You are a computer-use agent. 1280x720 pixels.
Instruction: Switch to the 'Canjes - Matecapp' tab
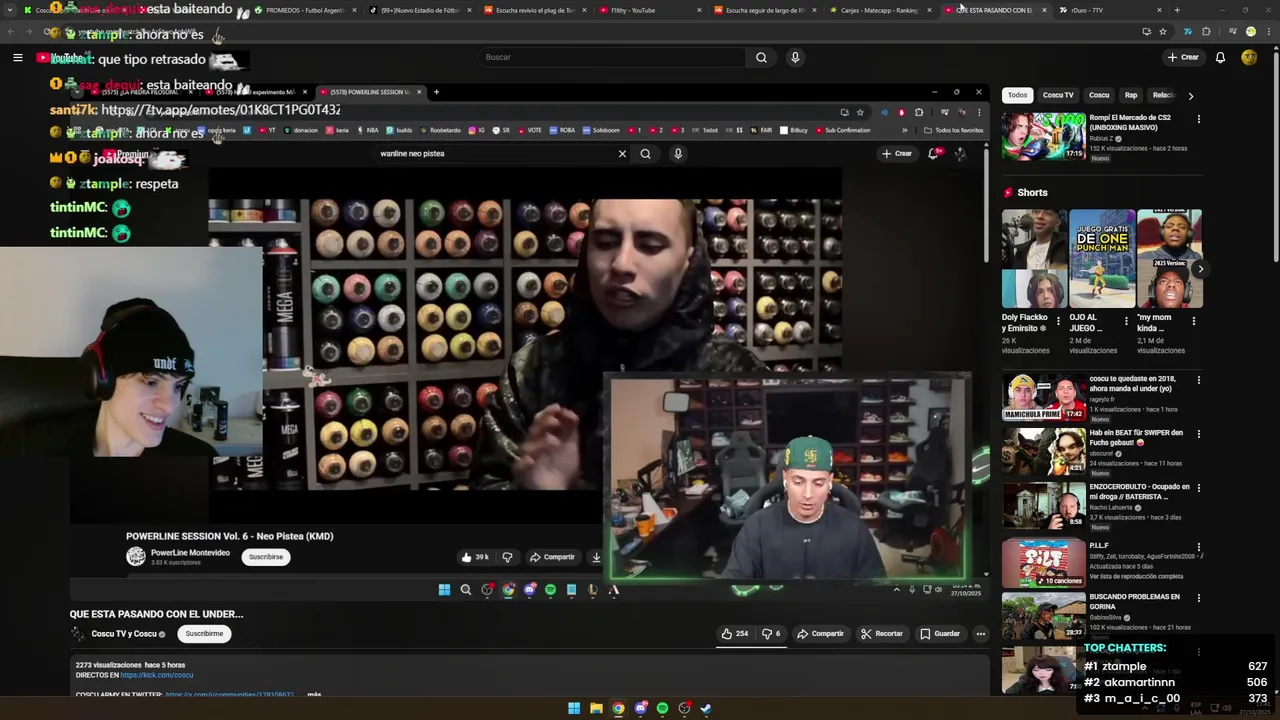(x=880, y=10)
